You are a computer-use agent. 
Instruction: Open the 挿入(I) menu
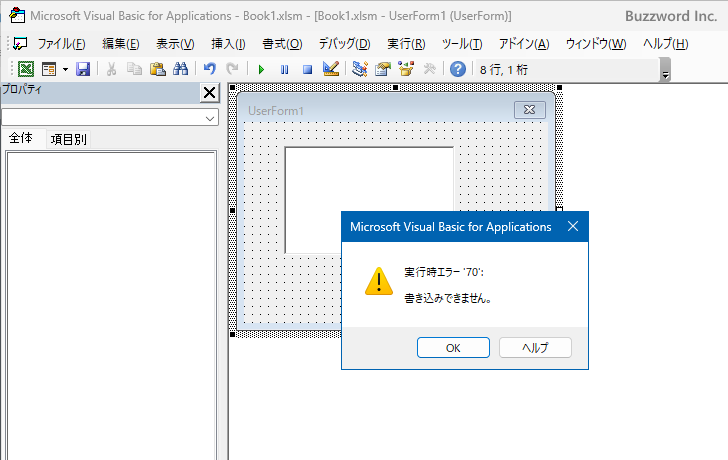(x=228, y=44)
